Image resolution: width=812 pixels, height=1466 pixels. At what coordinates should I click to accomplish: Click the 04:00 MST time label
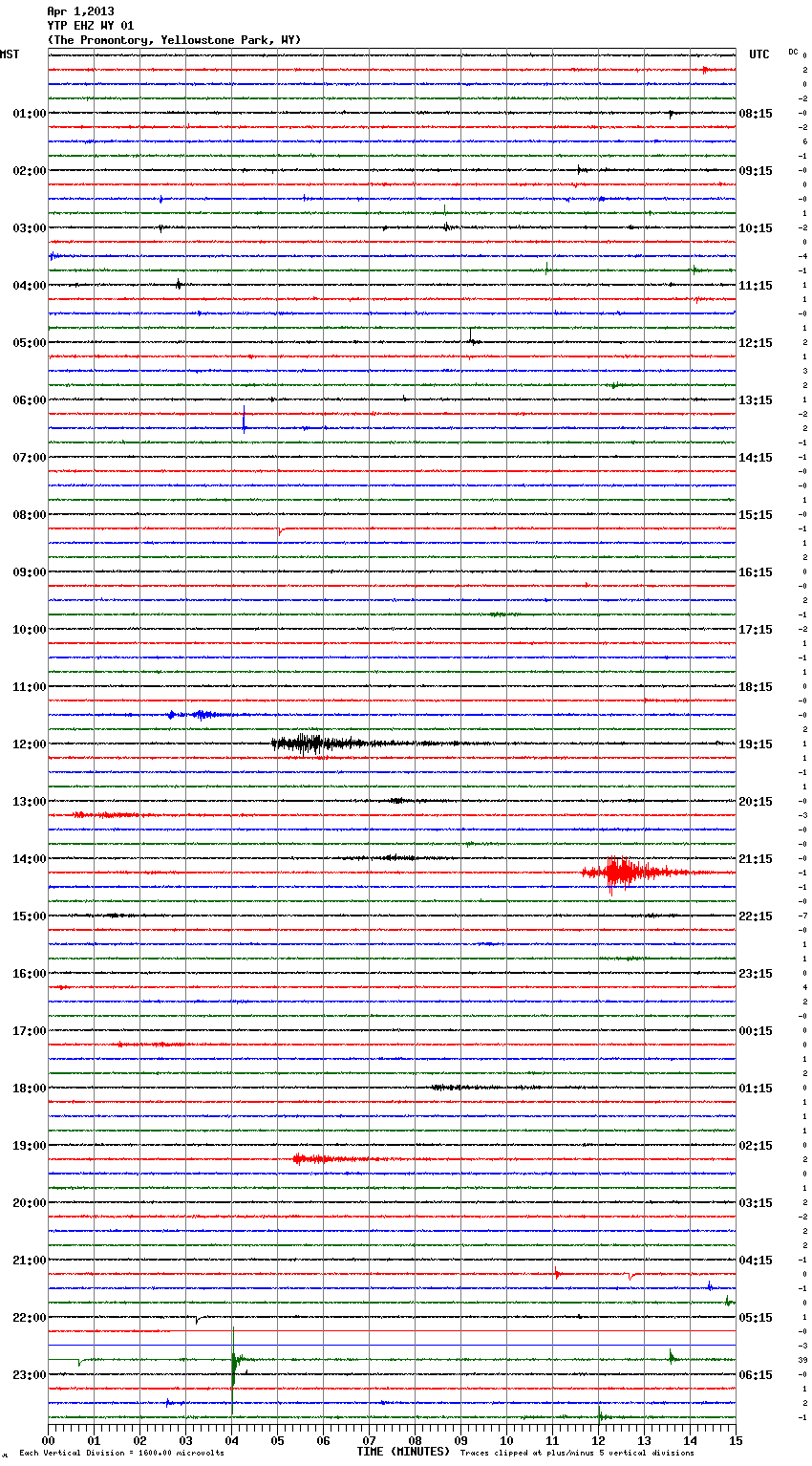[30, 286]
